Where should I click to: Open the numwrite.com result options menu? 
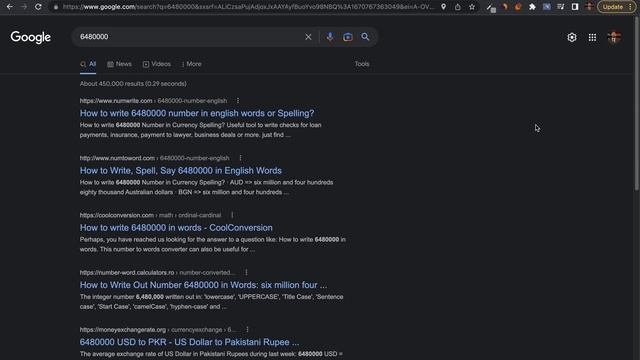(x=238, y=101)
